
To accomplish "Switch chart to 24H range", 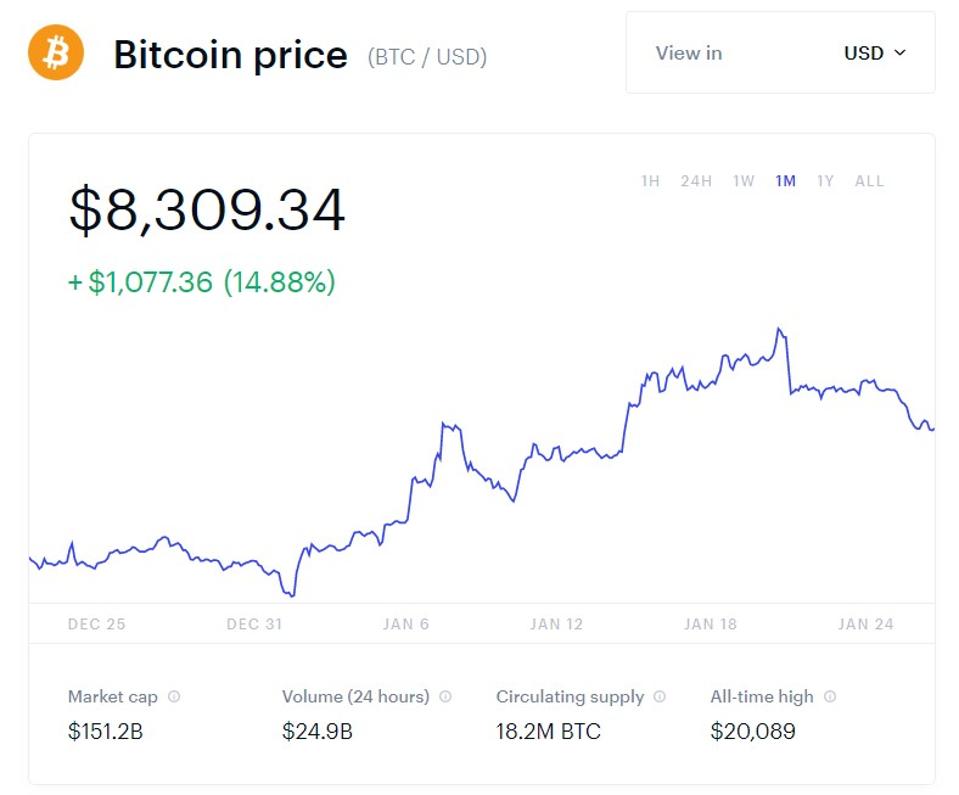I will pos(696,181).
